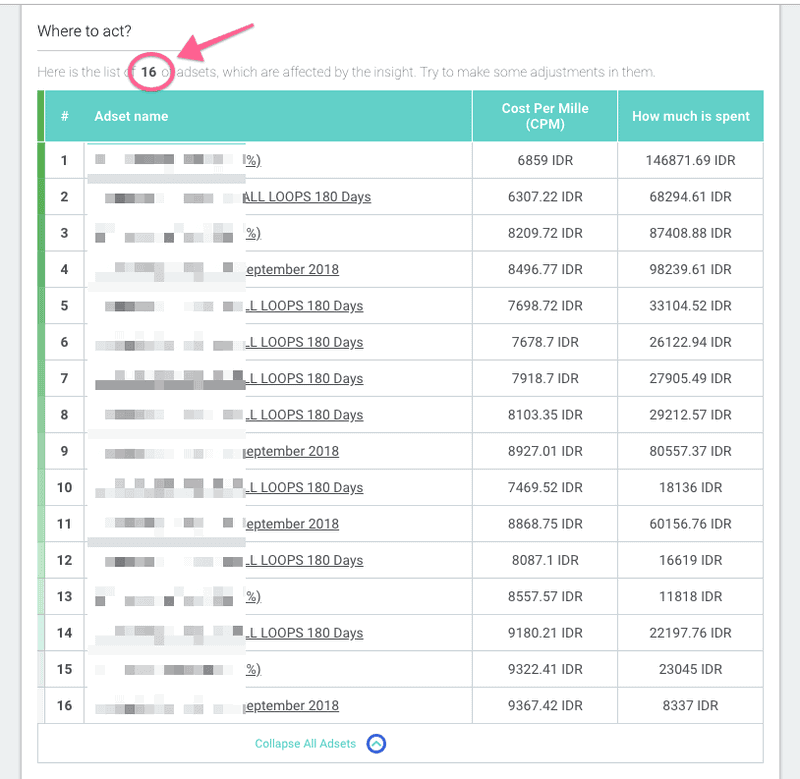Select the LOOPS 180 Days adset in row 14
The height and width of the screenshot is (779, 800).
tap(304, 633)
